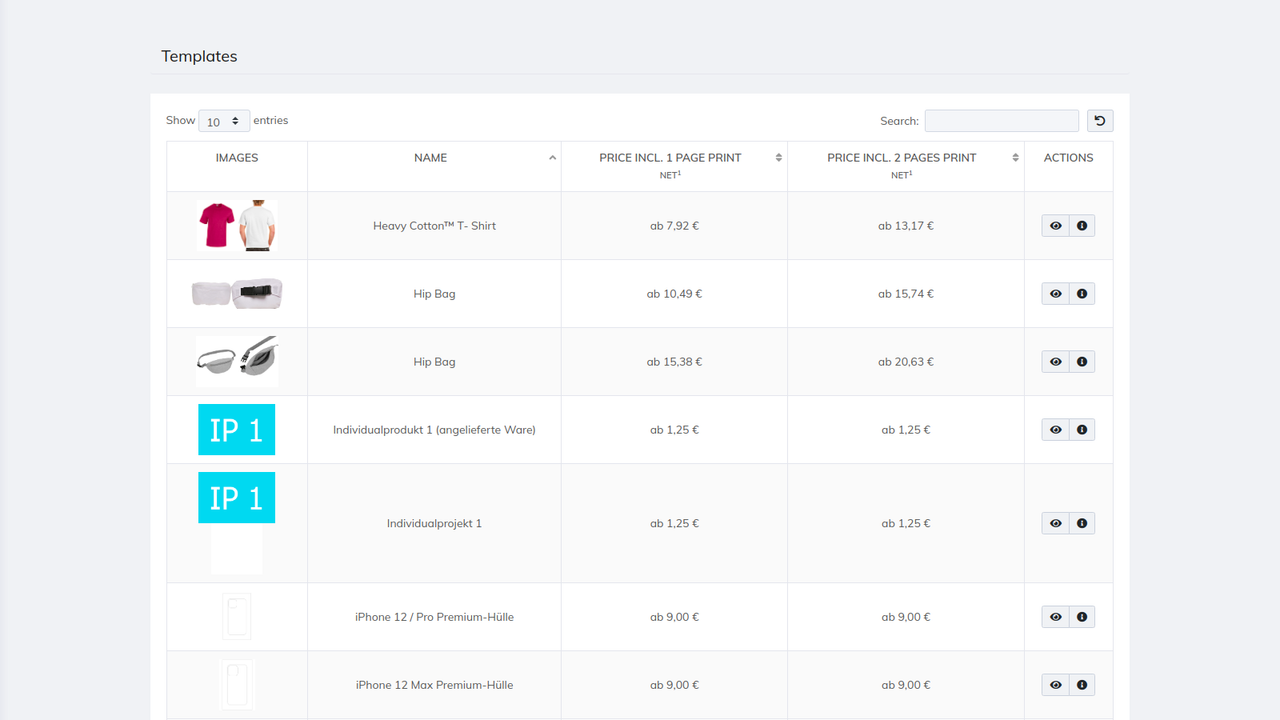This screenshot has height=720, width=1280.
Task: Open info for iPhone 12 Max Premium-Hülle
Action: (1082, 685)
